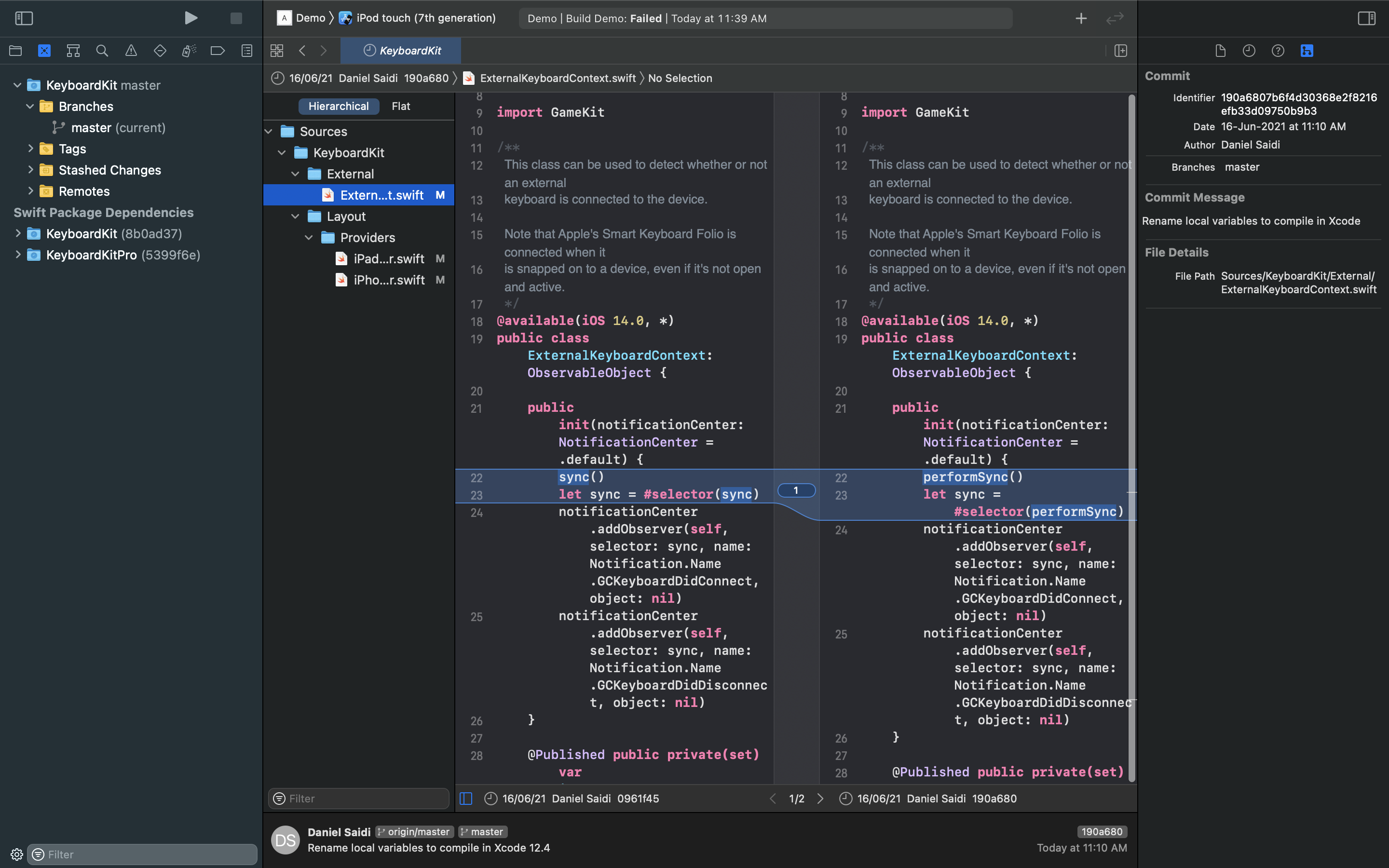Collapse the Providers folder
This screenshot has width=1389, height=868.
click(x=309, y=237)
